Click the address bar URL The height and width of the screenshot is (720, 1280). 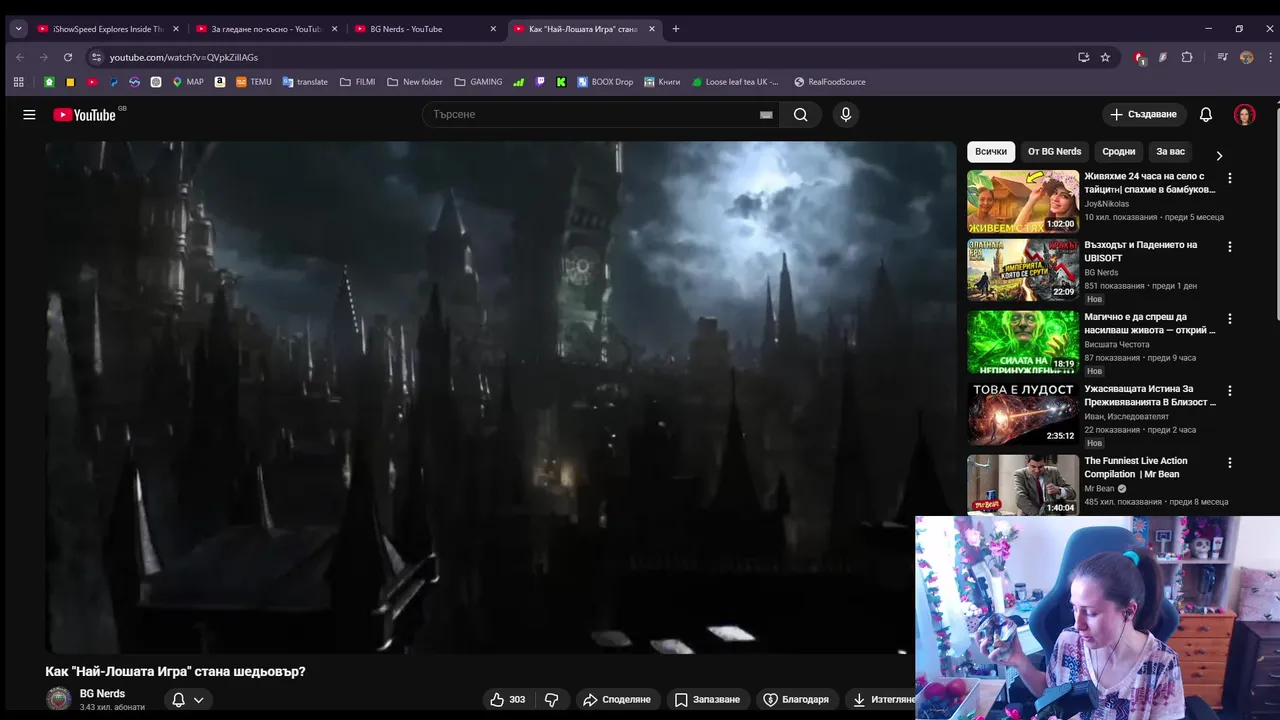pyautogui.click(x=184, y=57)
